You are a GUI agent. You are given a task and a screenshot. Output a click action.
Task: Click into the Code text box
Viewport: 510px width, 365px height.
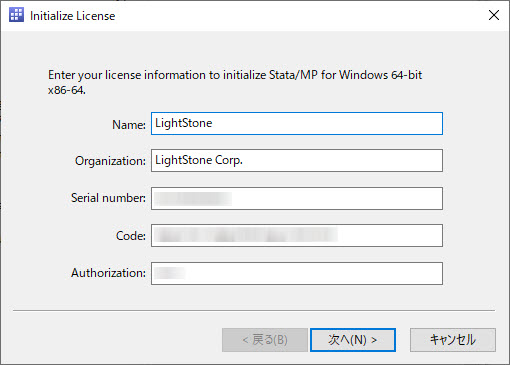coord(297,236)
